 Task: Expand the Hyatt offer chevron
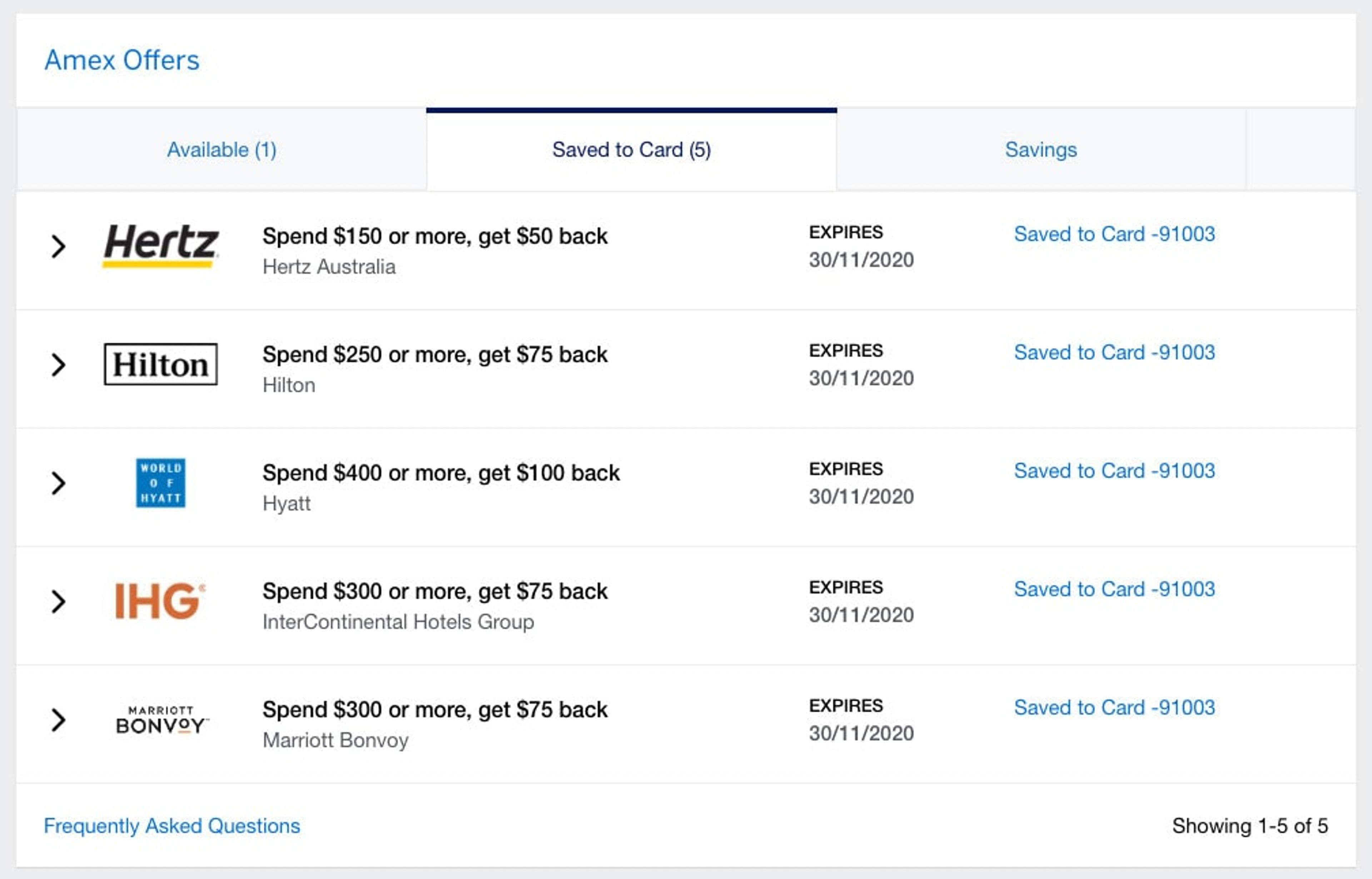click(58, 483)
